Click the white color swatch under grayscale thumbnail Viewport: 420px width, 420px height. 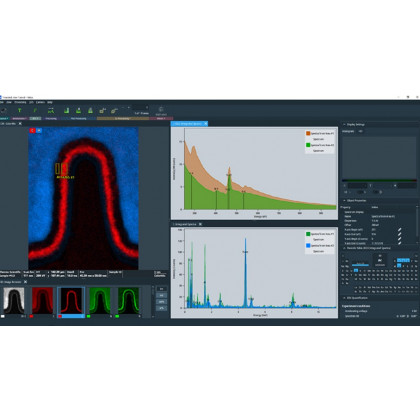click(3, 316)
